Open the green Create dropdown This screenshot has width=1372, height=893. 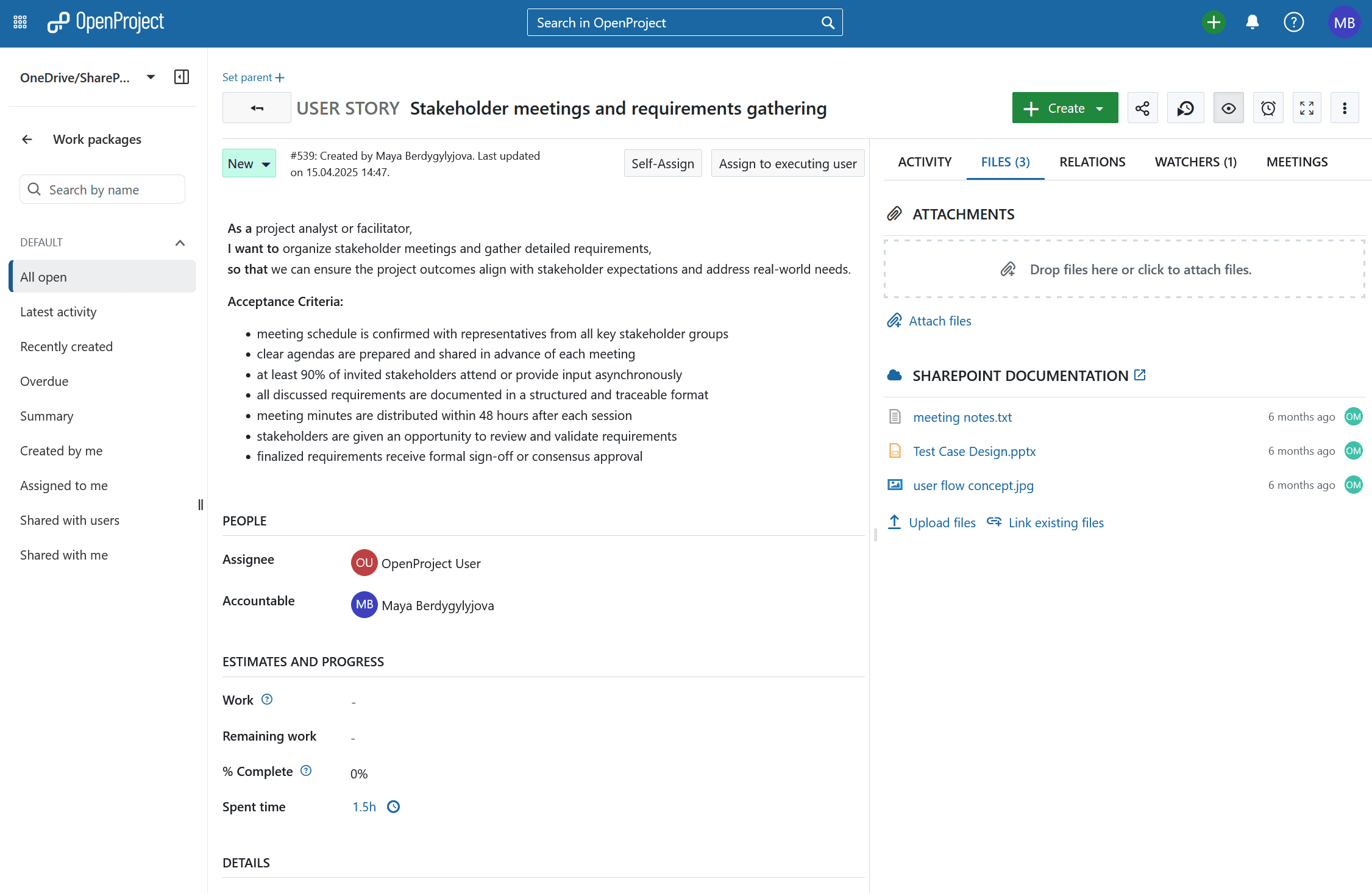[1064, 109]
